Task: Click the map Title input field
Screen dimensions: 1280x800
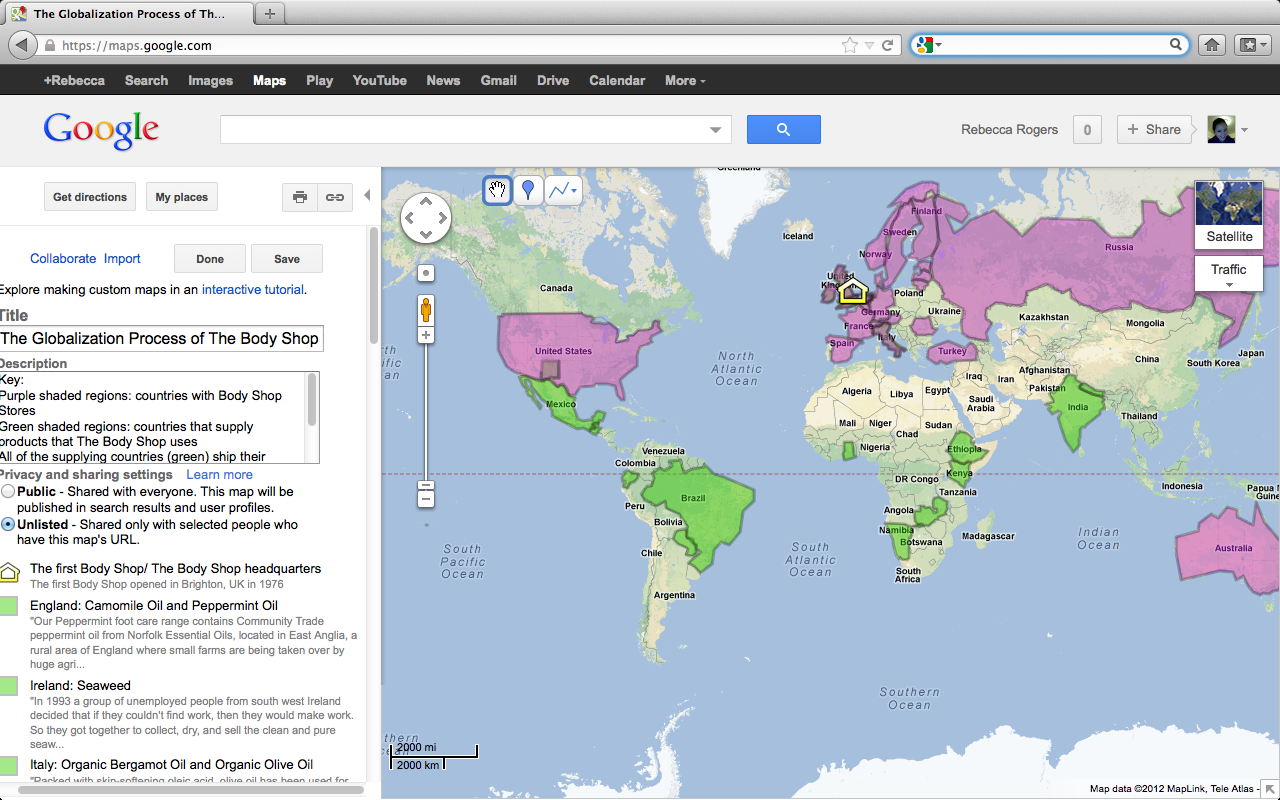Action: pyautogui.click(x=161, y=338)
